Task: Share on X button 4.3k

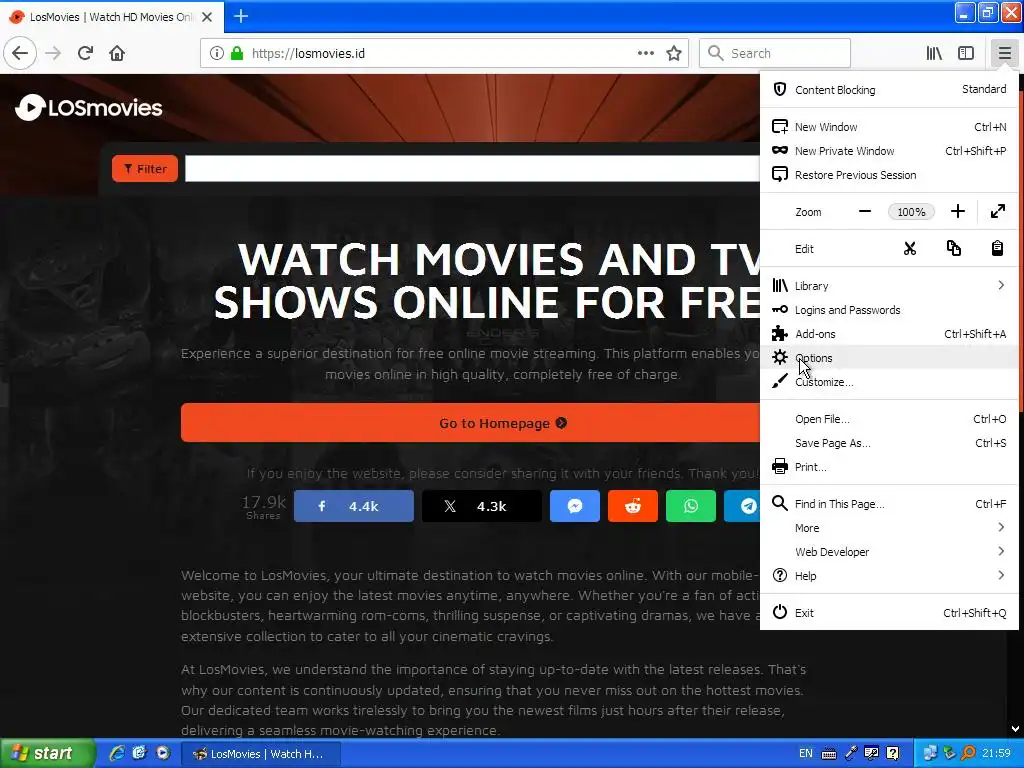Action: tap(481, 506)
